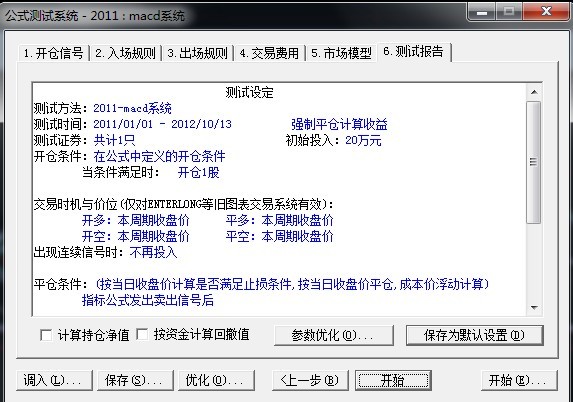Viewport: 573px width, 402px height.
Task: Click the 指标公式发出卖出信号后 text
Action: click(148, 300)
